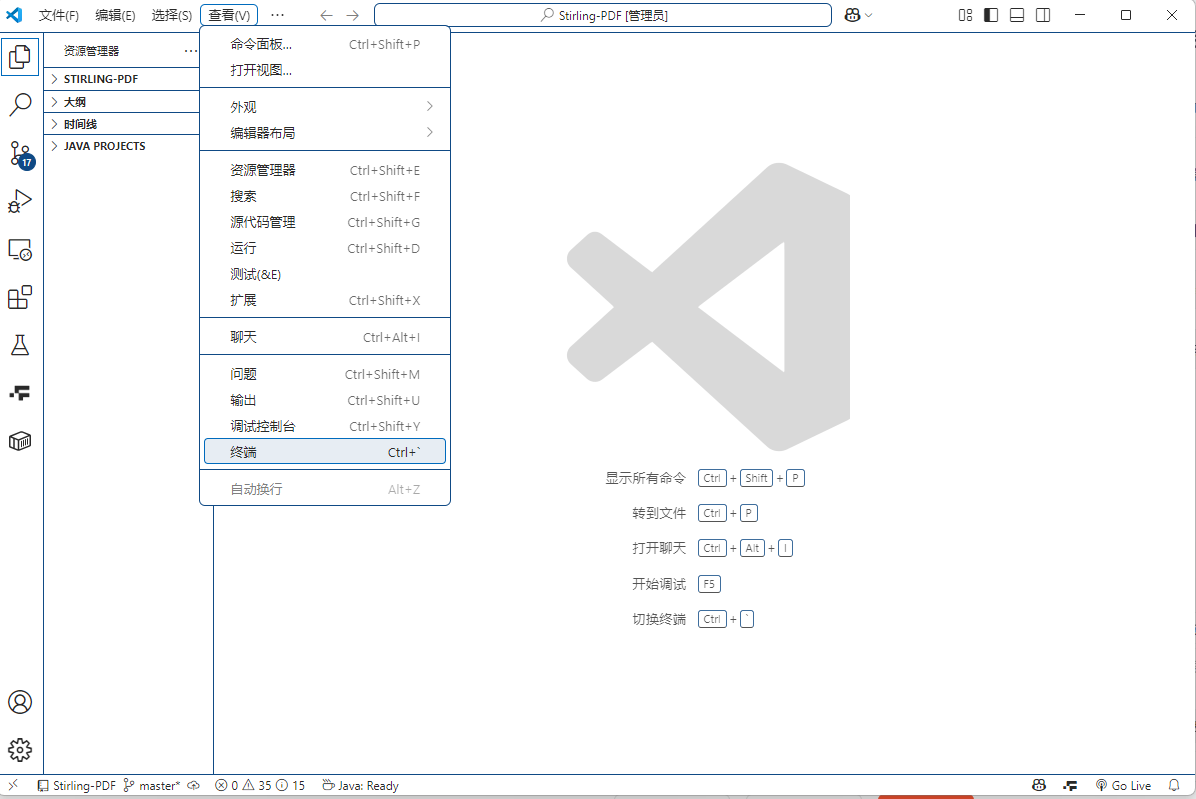The width and height of the screenshot is (1196, 799).
Task: Go back with the left arrow
Action: 326,15
